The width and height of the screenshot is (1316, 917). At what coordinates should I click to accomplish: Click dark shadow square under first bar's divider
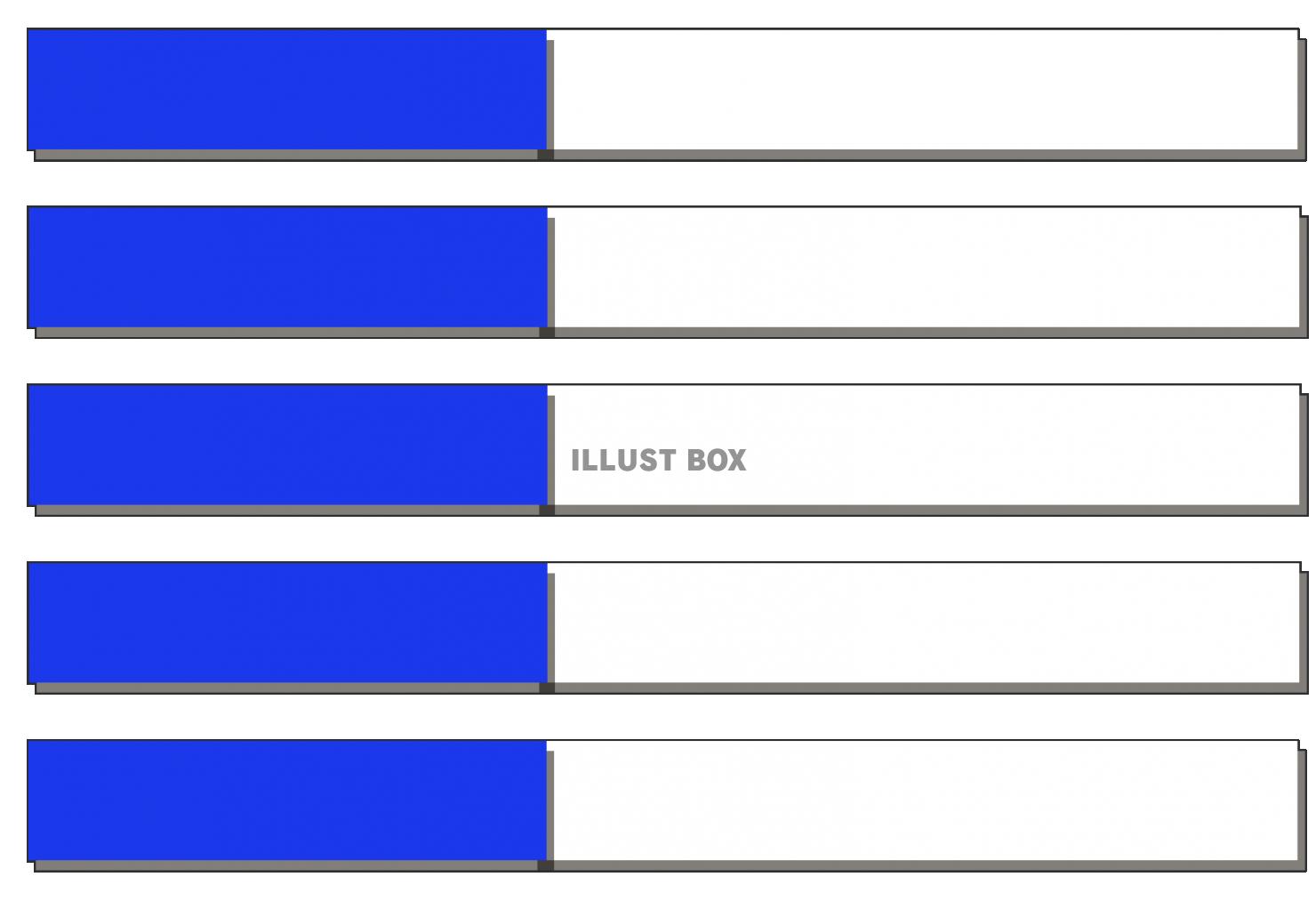[546, 155]
